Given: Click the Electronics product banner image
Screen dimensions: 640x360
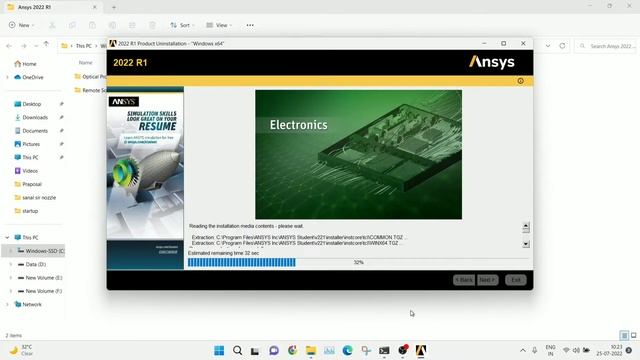Looking at the screenshot, I should point(358,155).
